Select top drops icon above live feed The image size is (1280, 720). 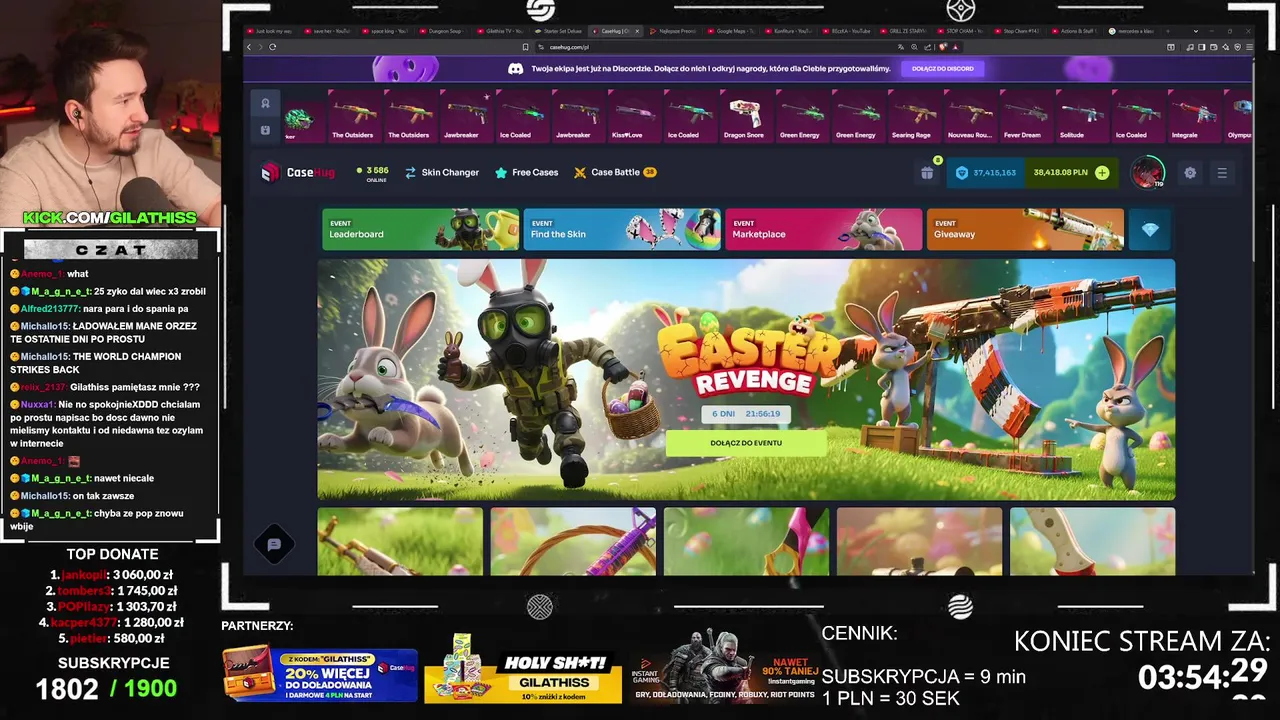[265, 103]
